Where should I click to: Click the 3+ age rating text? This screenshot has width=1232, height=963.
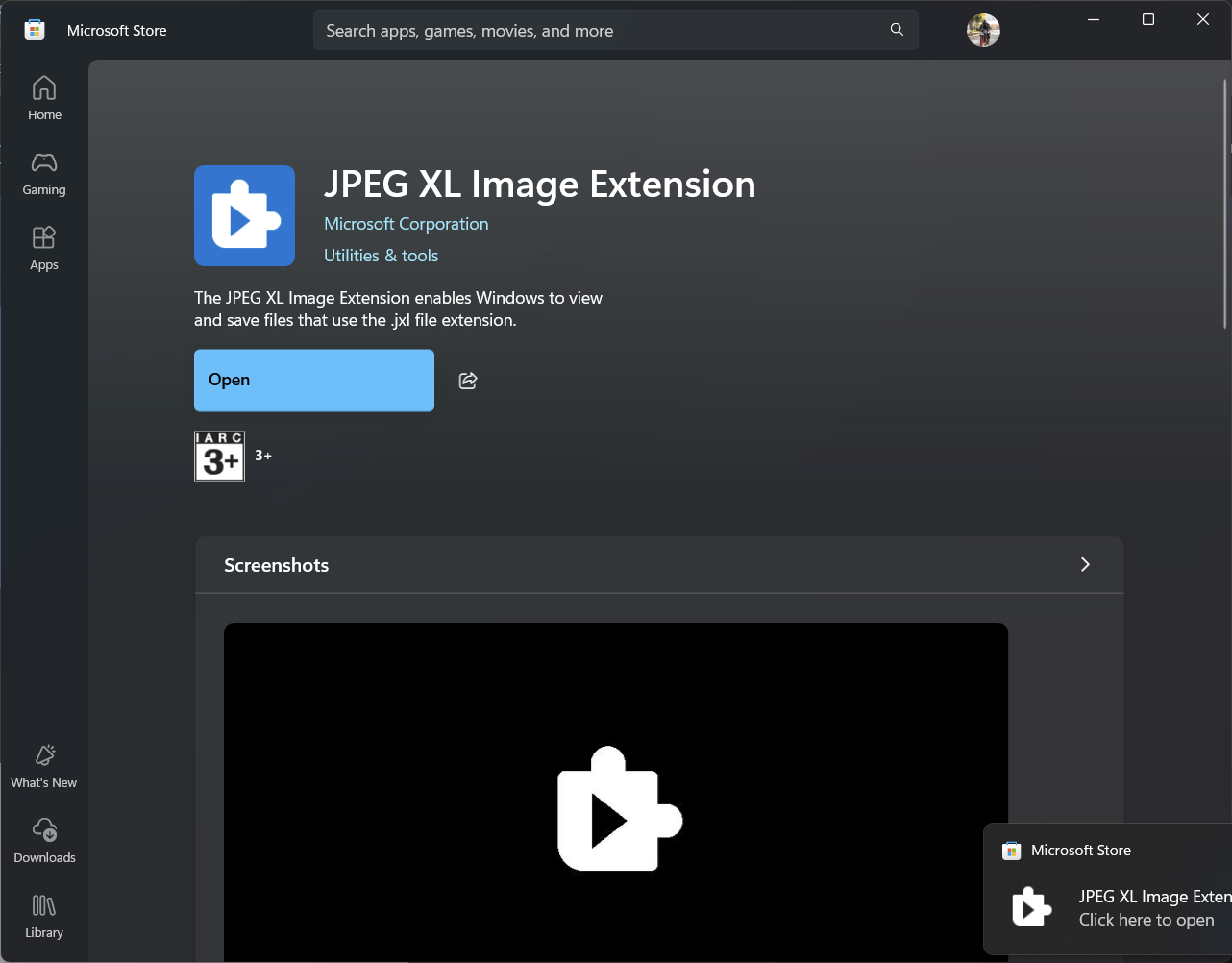click(x=263, y=456)
